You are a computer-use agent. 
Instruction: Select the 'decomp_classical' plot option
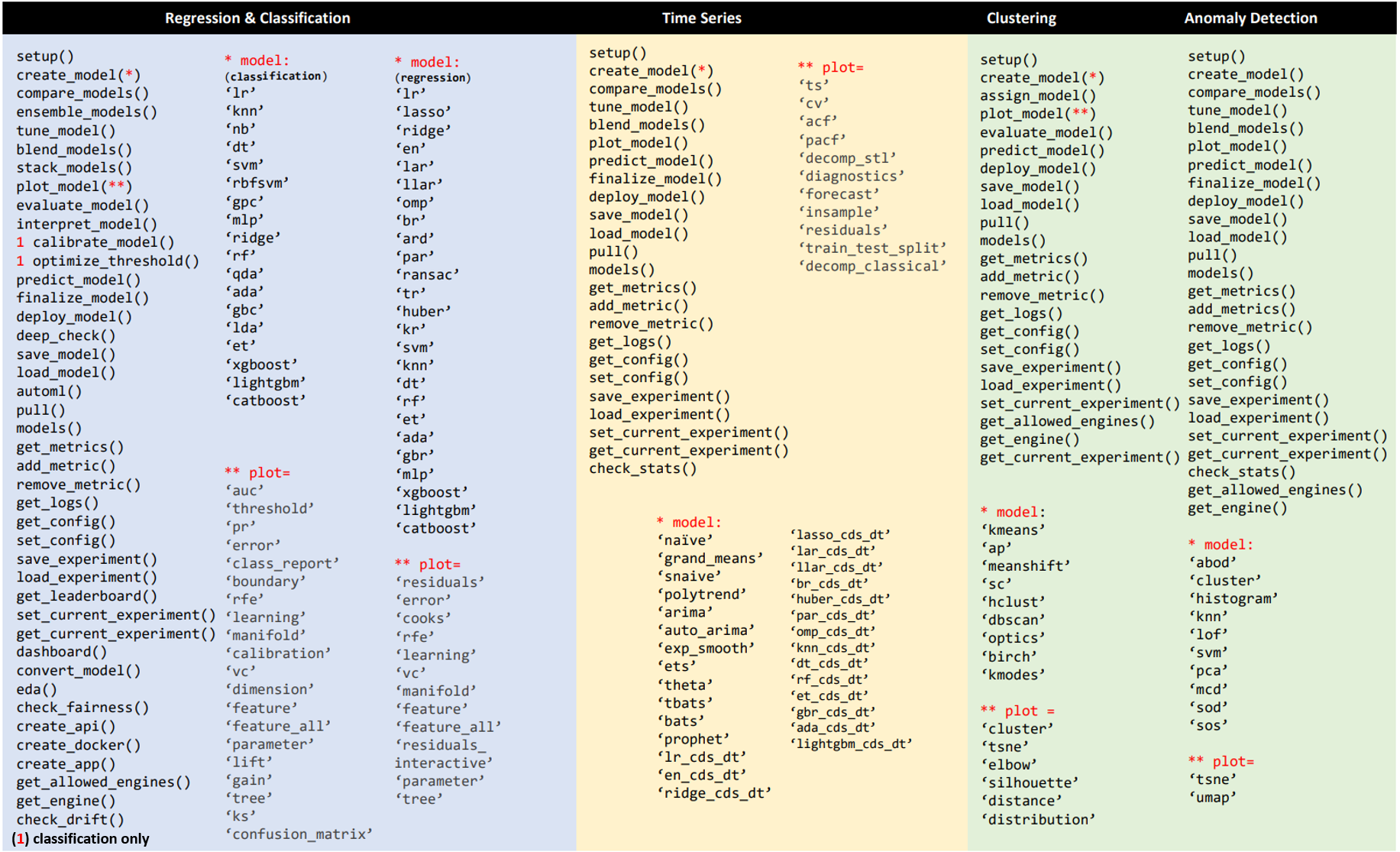871,266
